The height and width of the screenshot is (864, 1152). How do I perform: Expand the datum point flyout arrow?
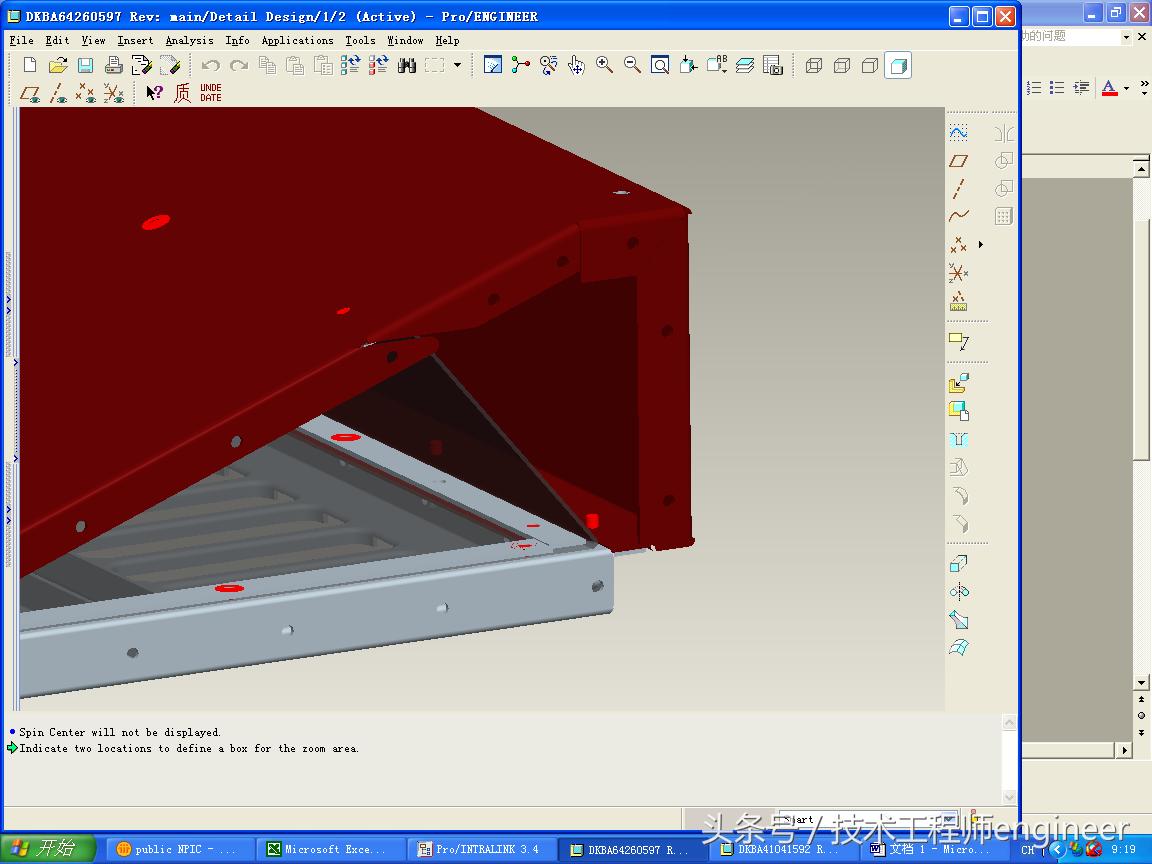980,244
